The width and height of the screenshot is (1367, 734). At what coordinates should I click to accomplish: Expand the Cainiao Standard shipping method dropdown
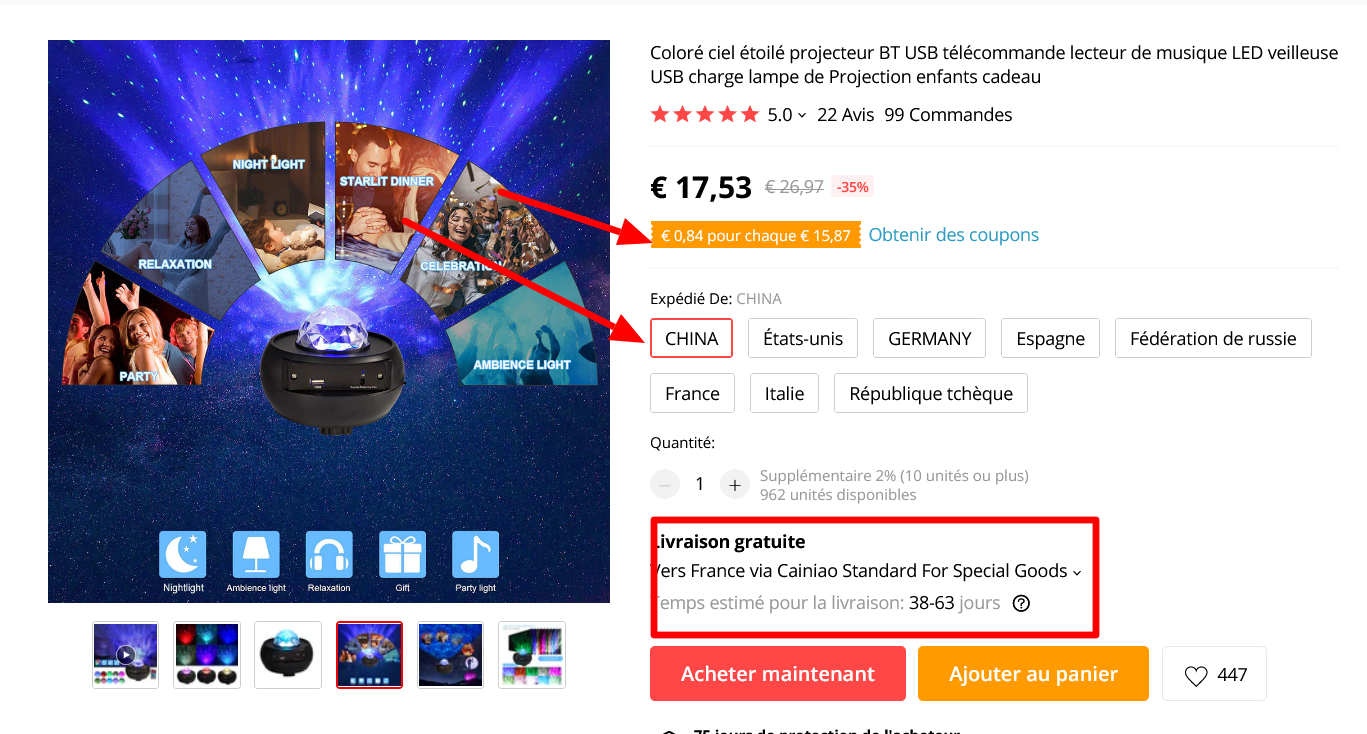1077,572
